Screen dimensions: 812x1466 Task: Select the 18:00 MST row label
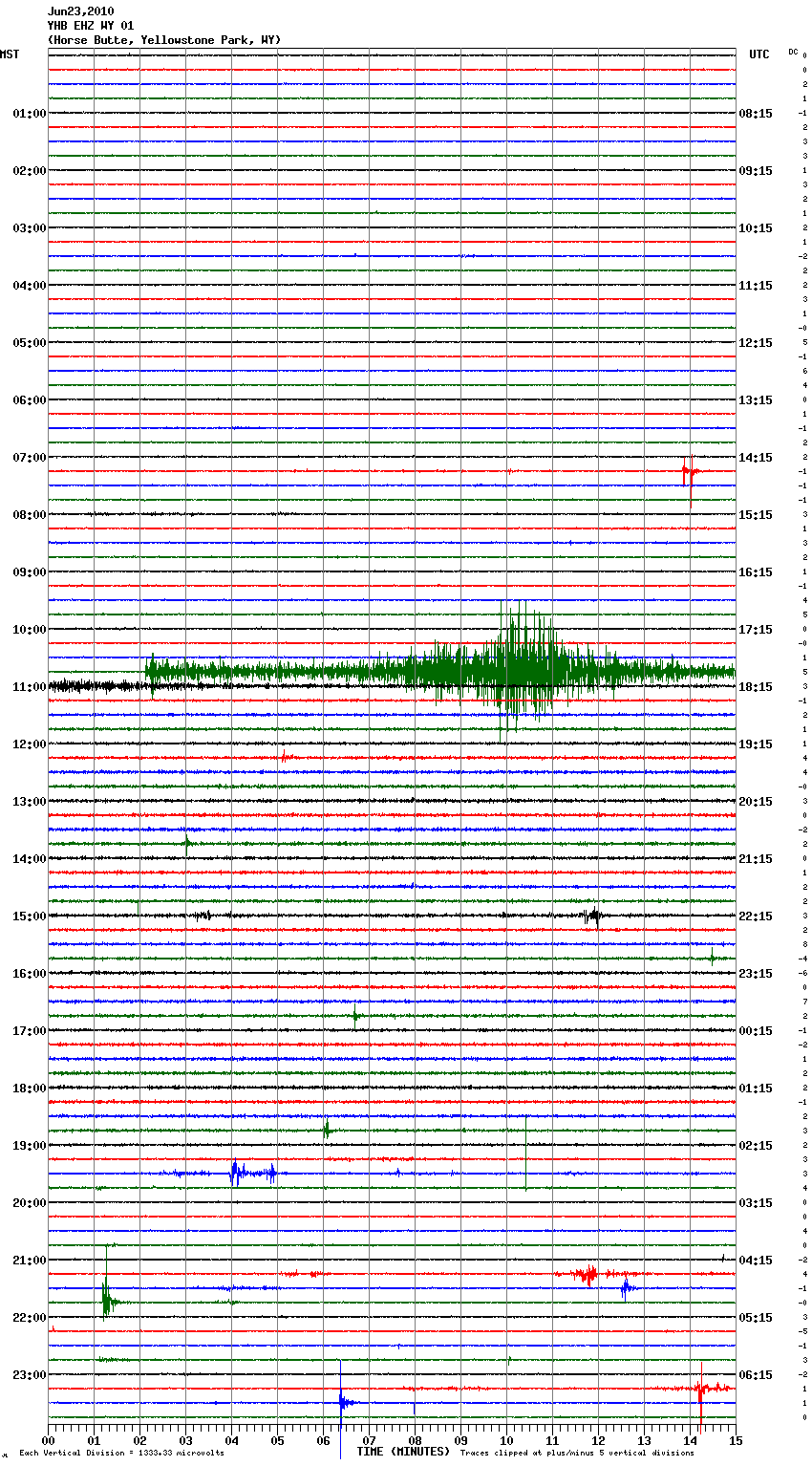29,1089
